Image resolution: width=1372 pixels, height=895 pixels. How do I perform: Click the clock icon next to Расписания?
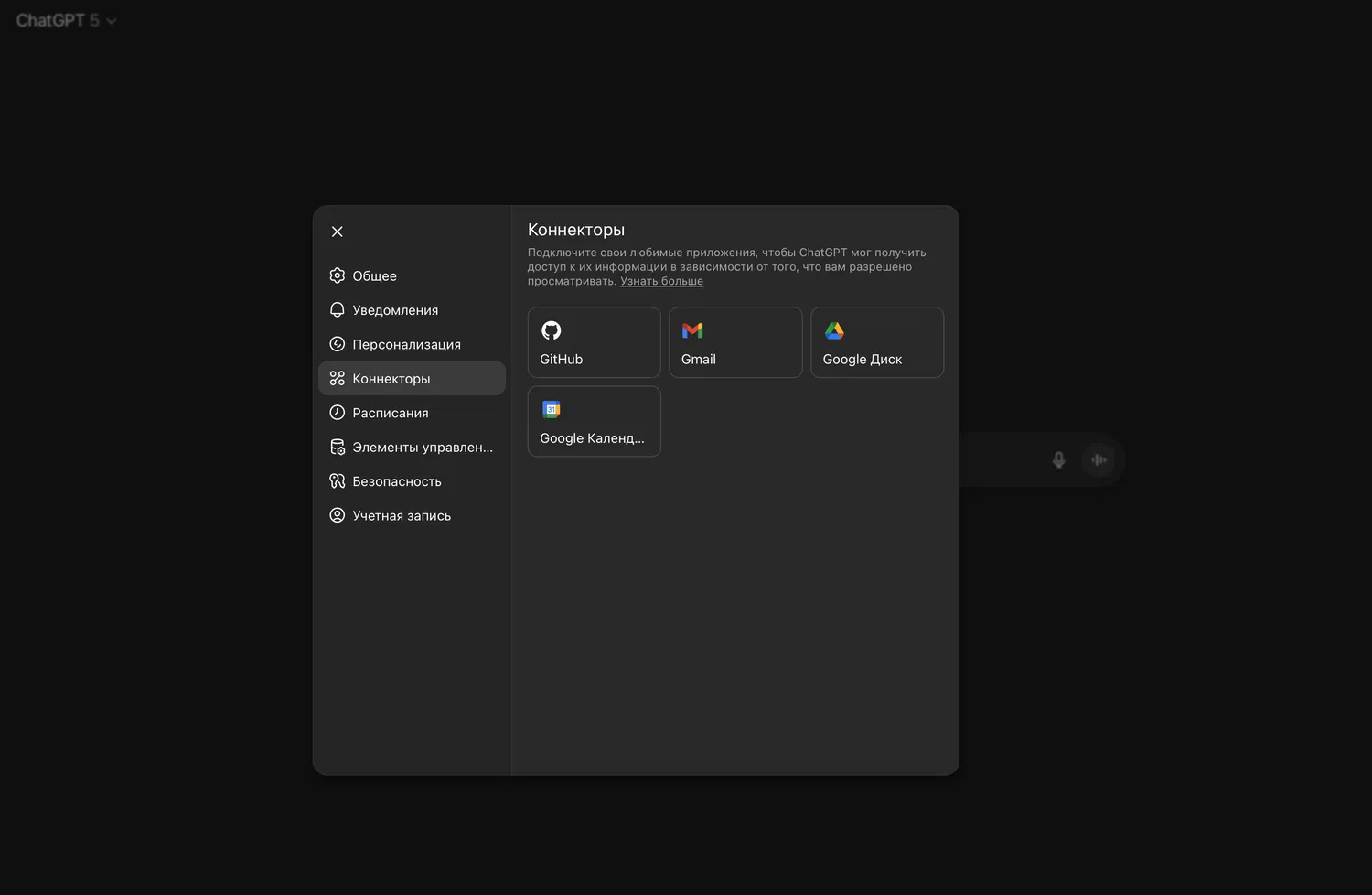pos(338,413)
